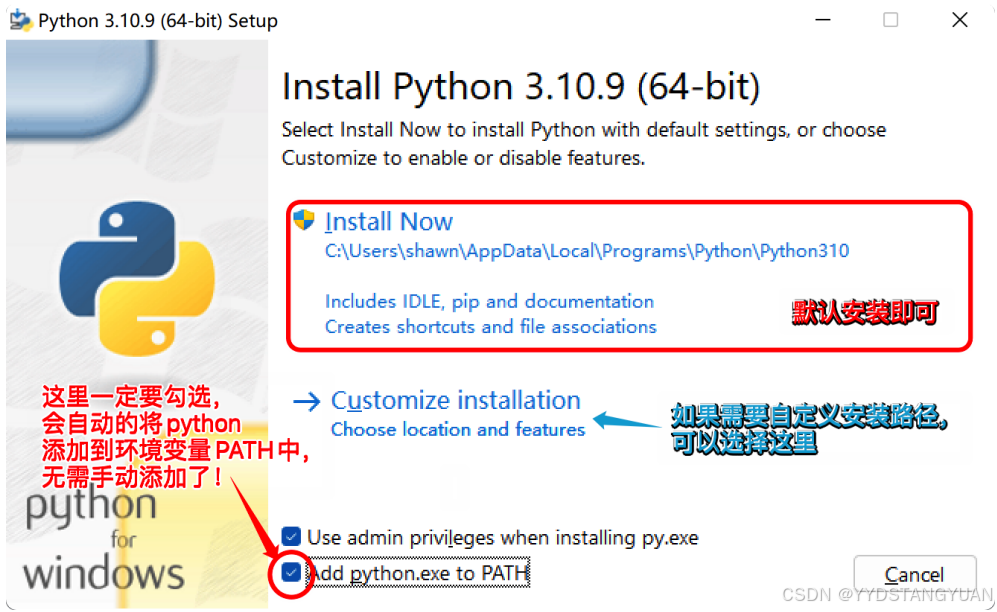The height and width of the screenshot is (612, 997).
Task: Click the default install path text
Action: click(586, 251)
